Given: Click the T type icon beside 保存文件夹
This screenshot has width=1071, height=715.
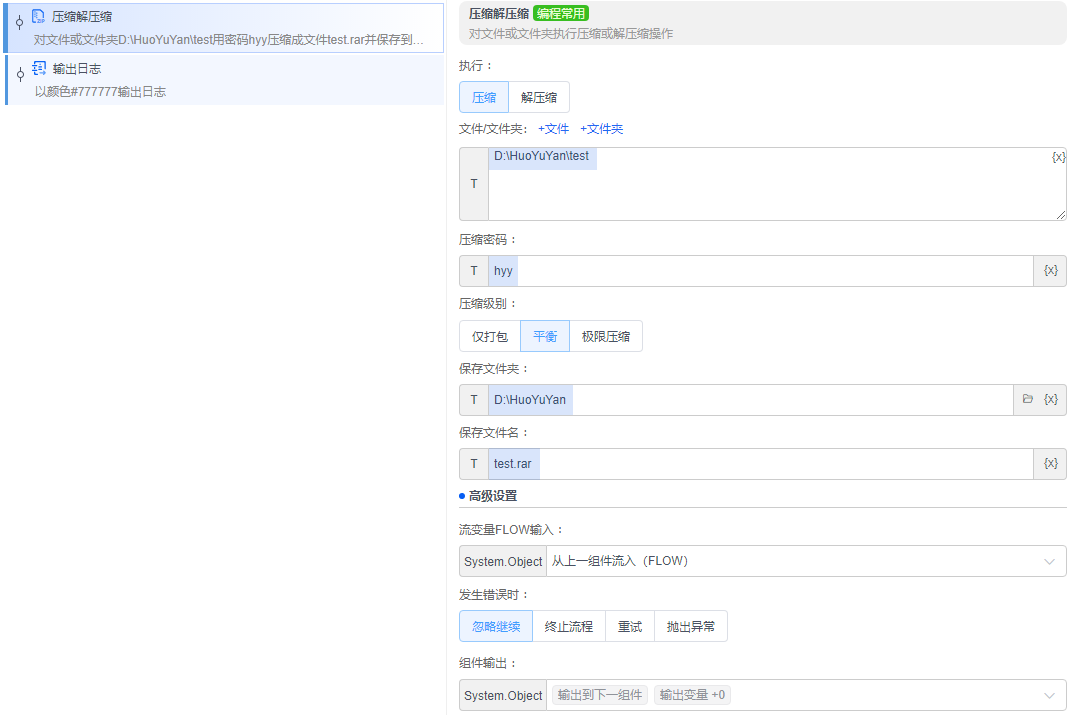Looking at the screenshot, I should (x=472, y=399).
